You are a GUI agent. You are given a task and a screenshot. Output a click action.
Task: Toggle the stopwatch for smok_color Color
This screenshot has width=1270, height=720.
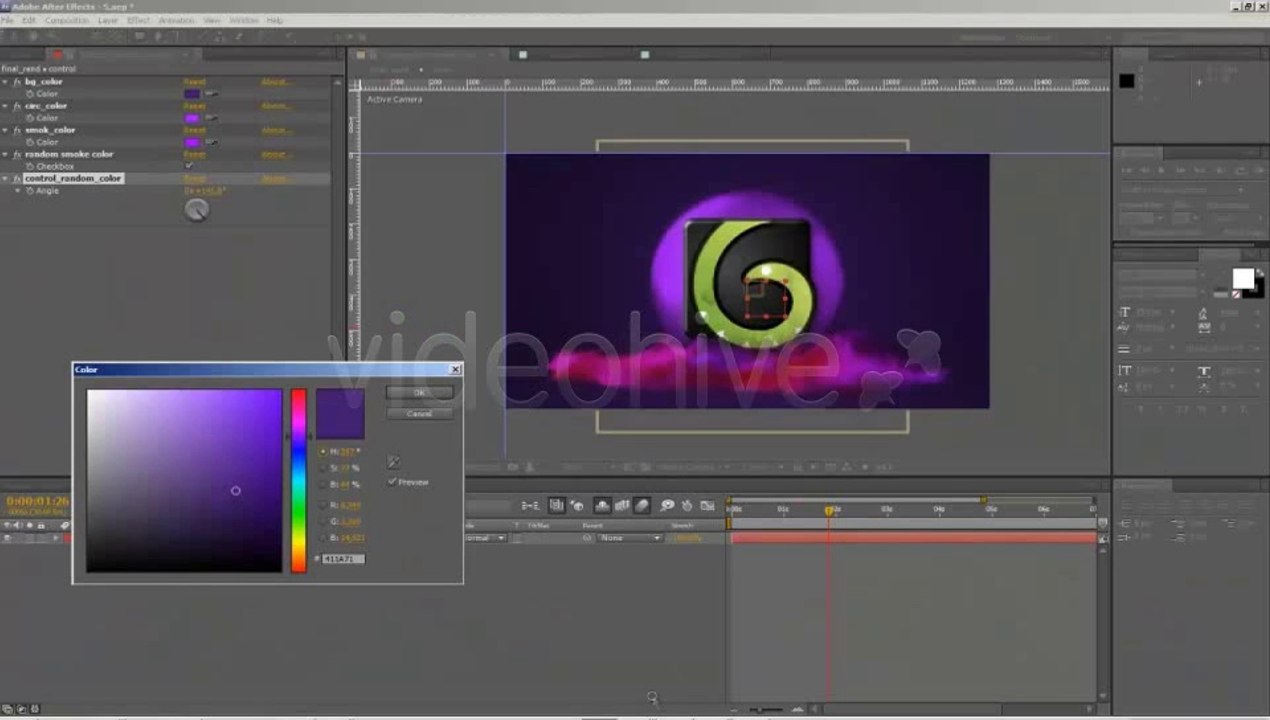(30, 142)
